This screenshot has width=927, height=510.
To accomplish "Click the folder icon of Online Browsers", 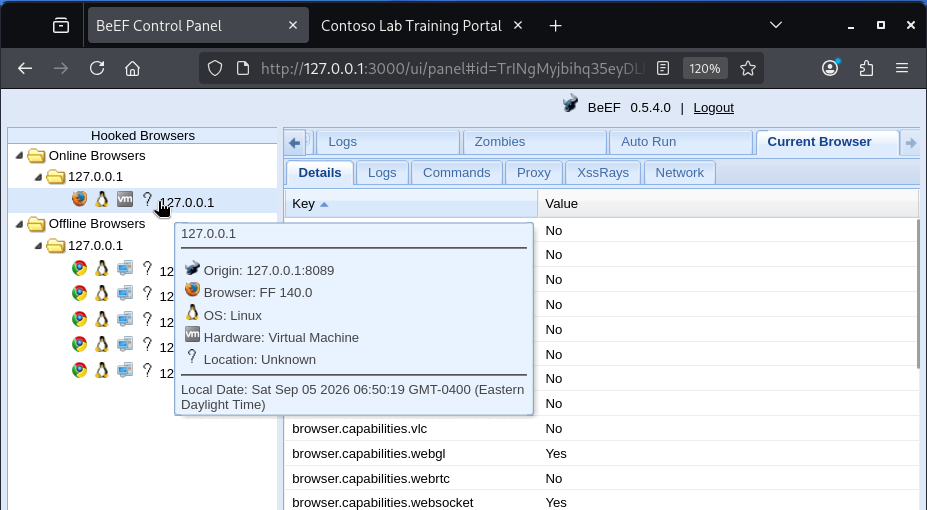I will pyautogui.click(x=37, y=156).
